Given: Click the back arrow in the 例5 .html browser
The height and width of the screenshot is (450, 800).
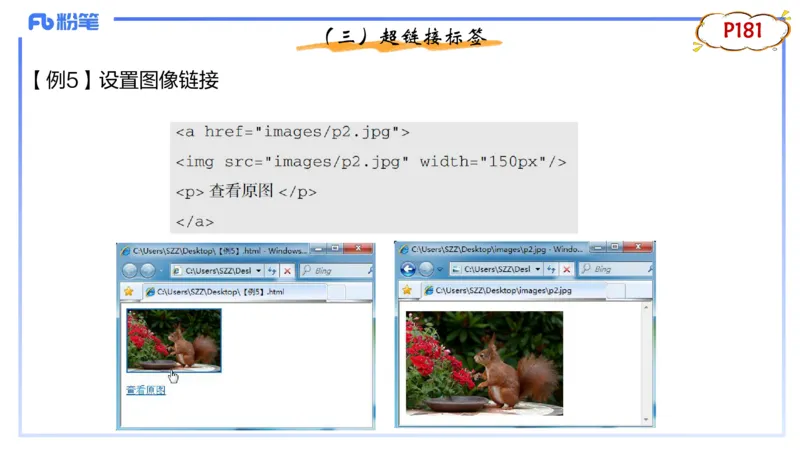Looking at the screenshot, I should 130,270.
